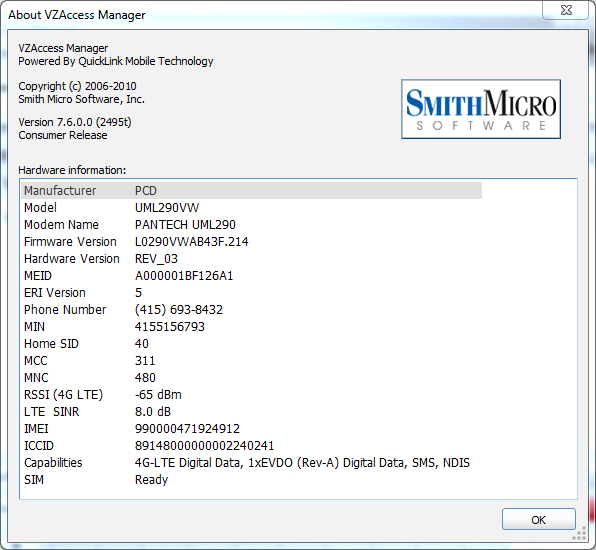The image size is (596, 550).
Task: Select the Home SID row label
Action: 51,344
